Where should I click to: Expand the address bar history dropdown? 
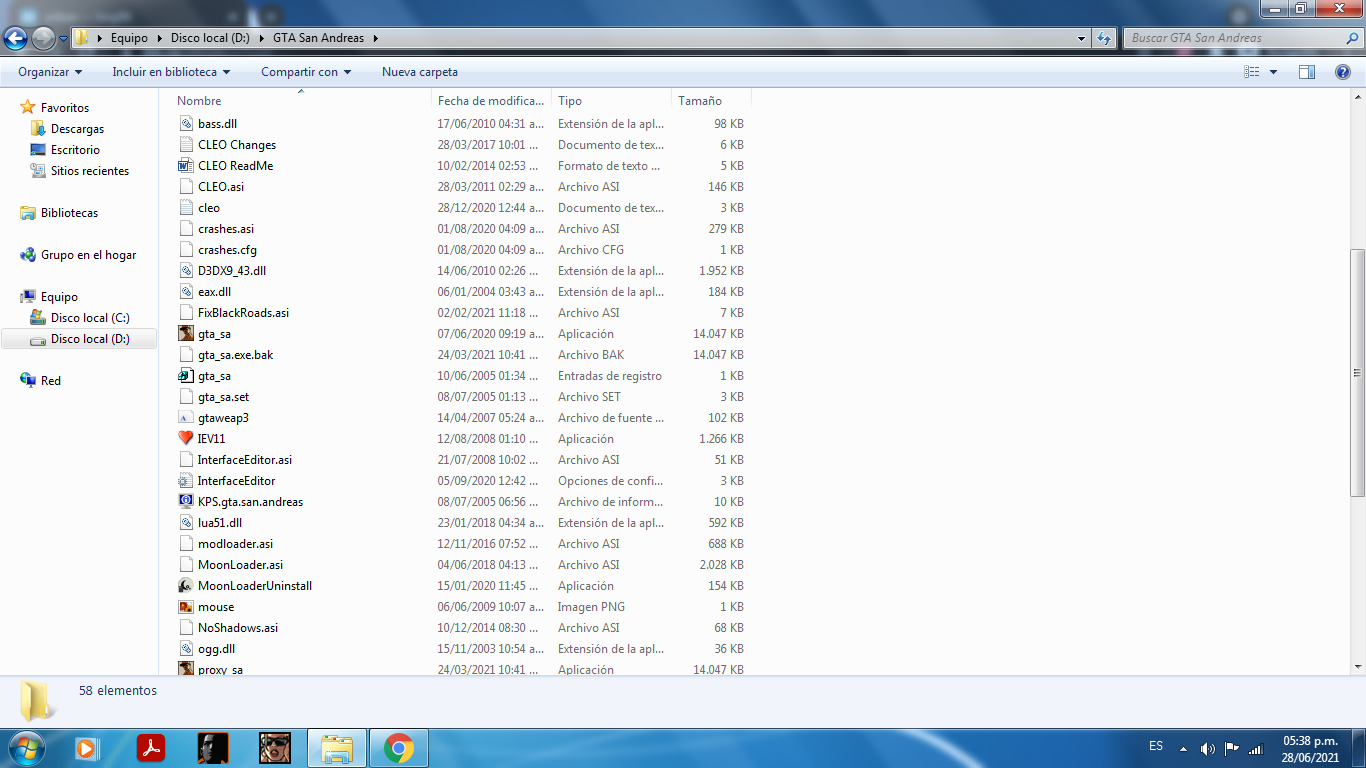[x=1082, y=38]
